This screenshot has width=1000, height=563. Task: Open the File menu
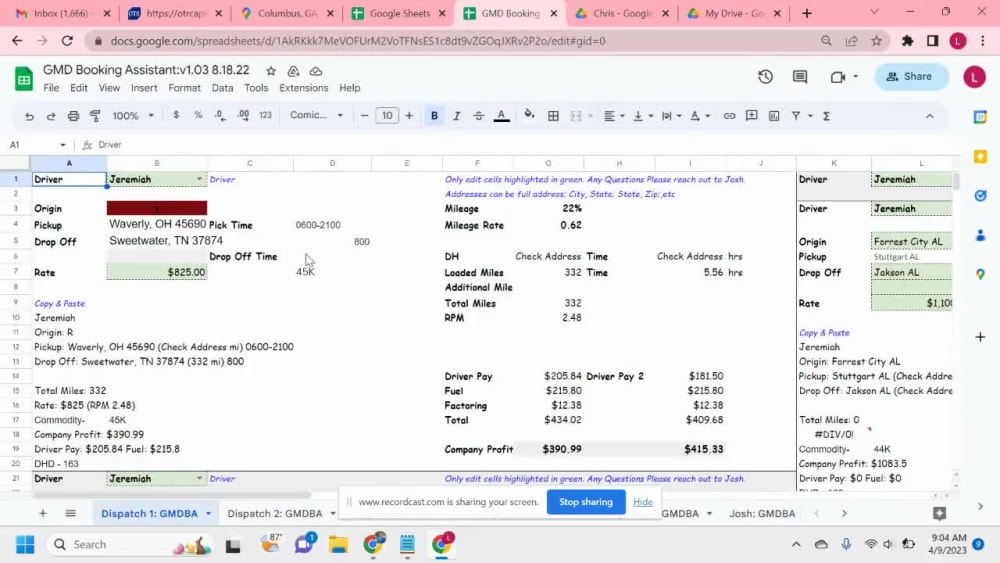pyautogui.click(x=51, y=88)
